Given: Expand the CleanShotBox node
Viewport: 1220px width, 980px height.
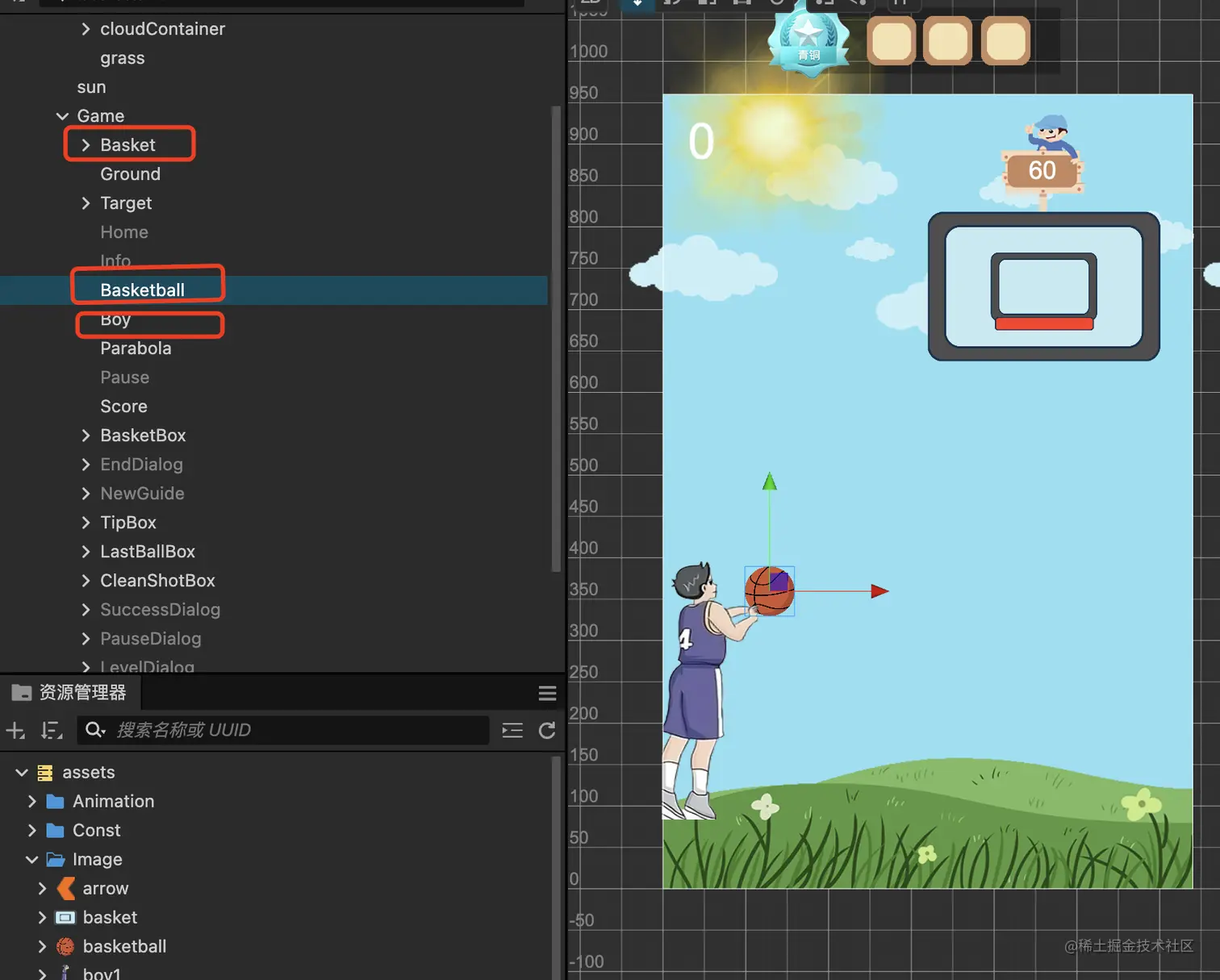Looking at the screenshot, I should (x=86, y=581).
